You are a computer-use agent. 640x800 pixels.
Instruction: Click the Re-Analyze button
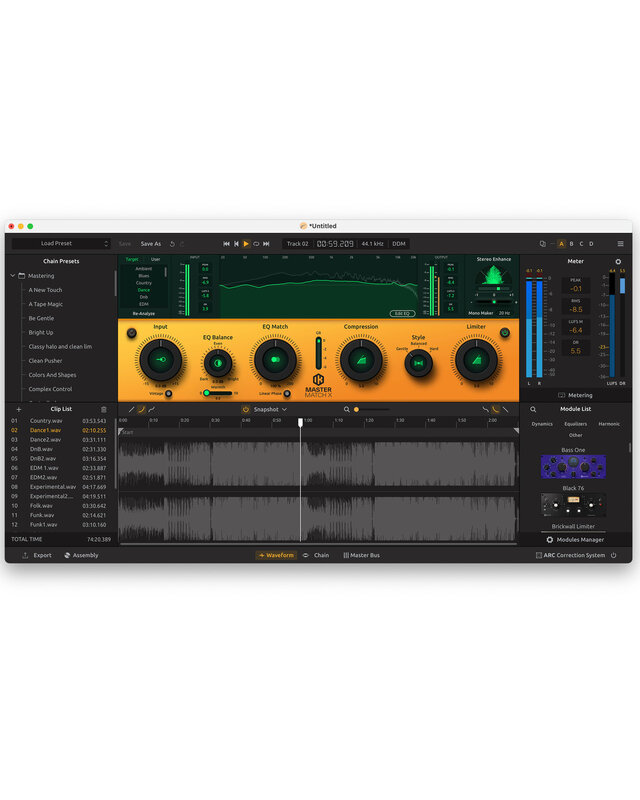[x=143, y=313]
